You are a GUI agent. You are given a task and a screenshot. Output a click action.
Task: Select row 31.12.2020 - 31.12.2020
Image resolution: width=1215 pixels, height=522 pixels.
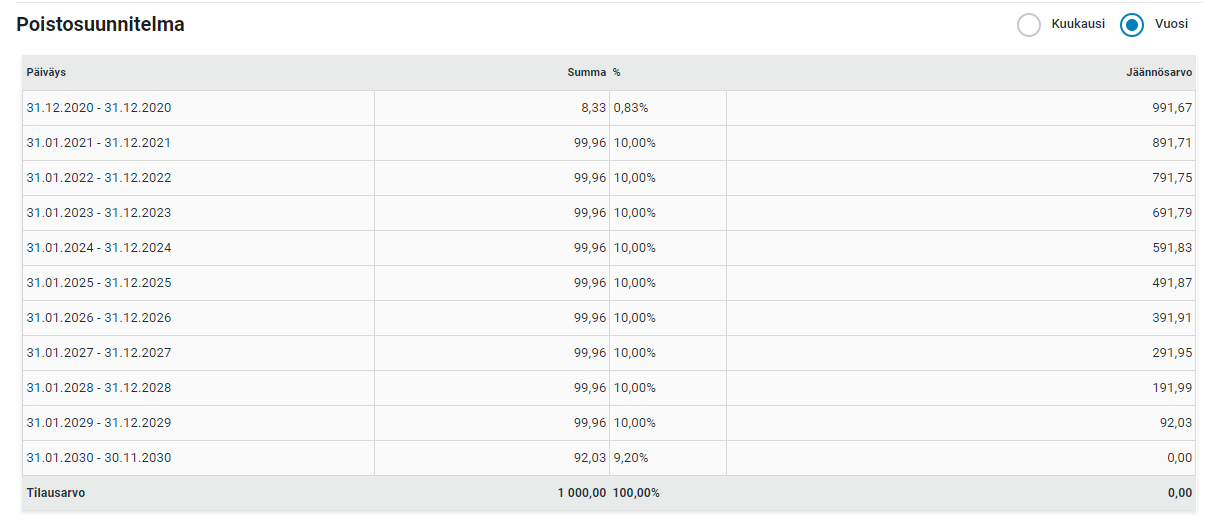[x=99, y=108]
